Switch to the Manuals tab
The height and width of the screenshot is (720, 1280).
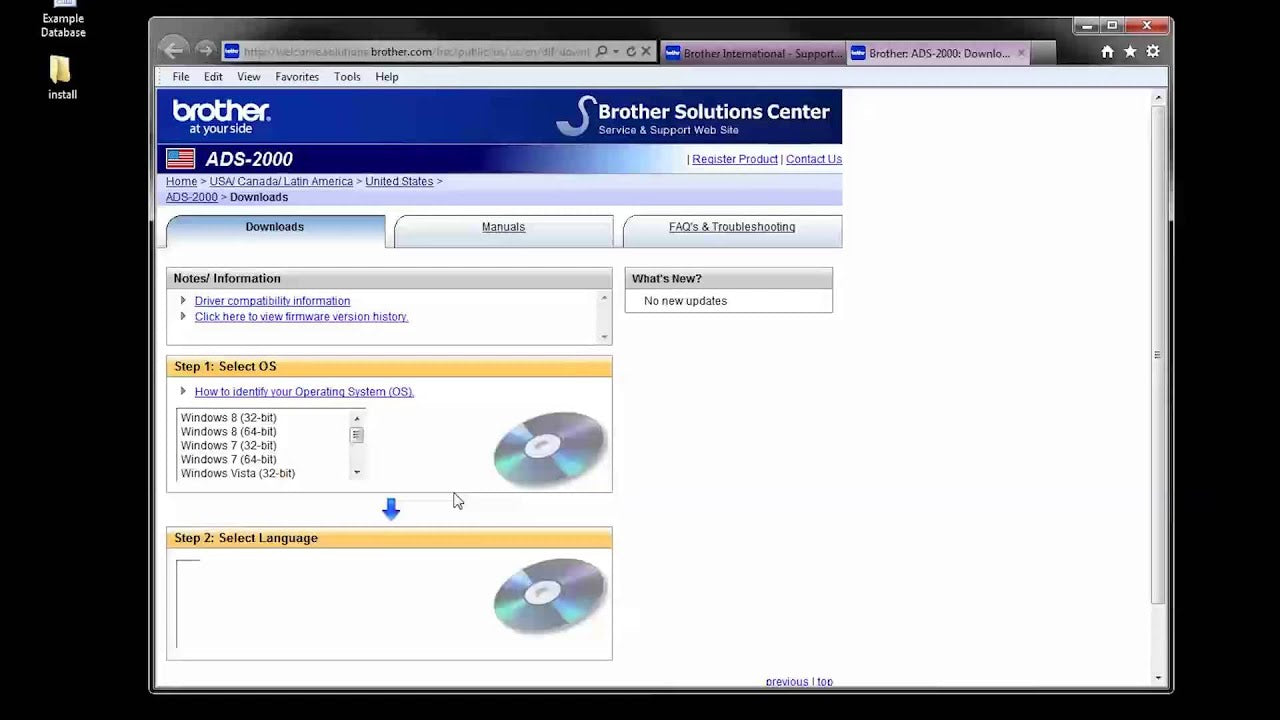pyautogui.click(x=503, y=228)
